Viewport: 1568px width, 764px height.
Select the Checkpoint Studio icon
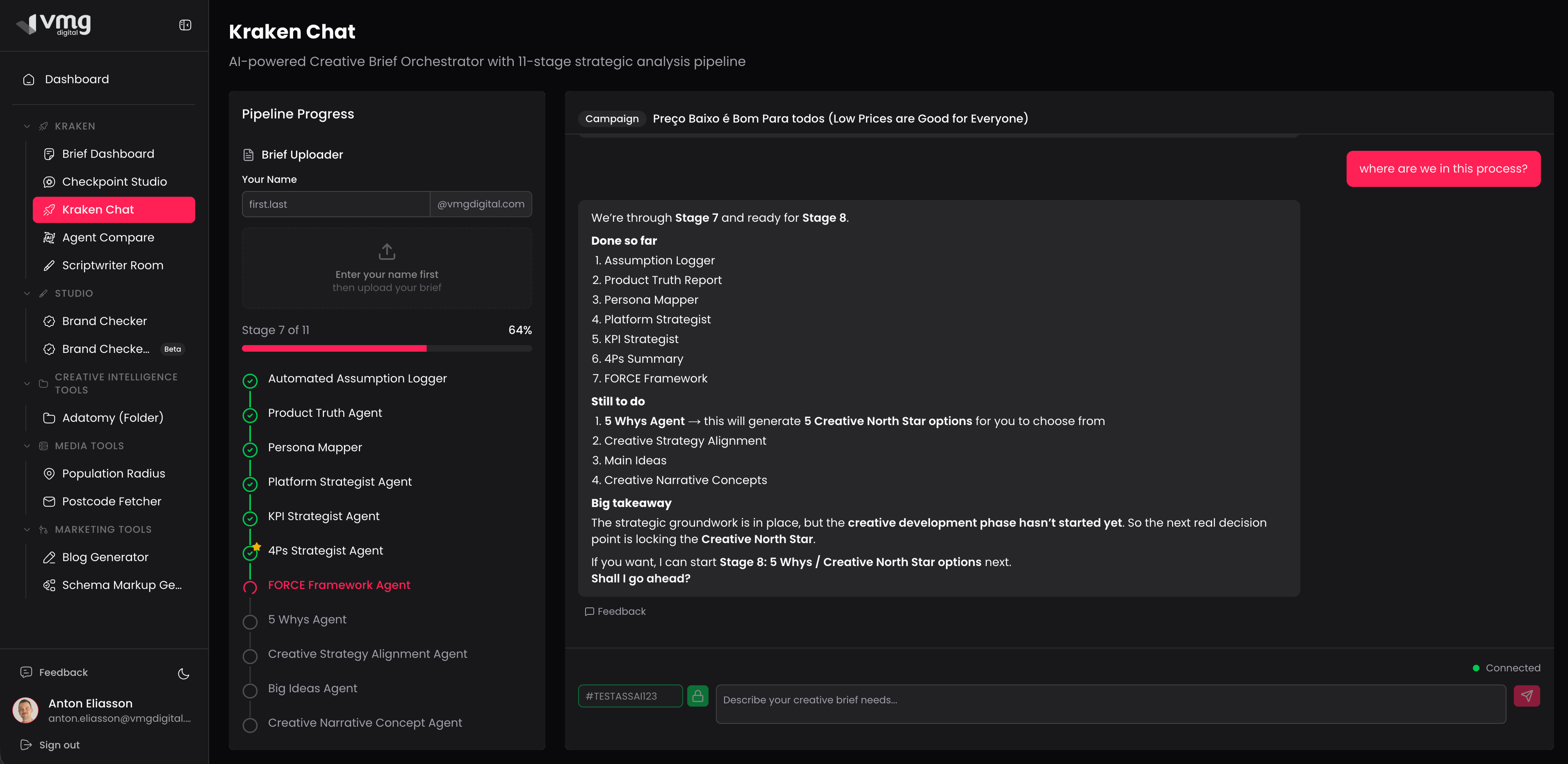[49, 181]
